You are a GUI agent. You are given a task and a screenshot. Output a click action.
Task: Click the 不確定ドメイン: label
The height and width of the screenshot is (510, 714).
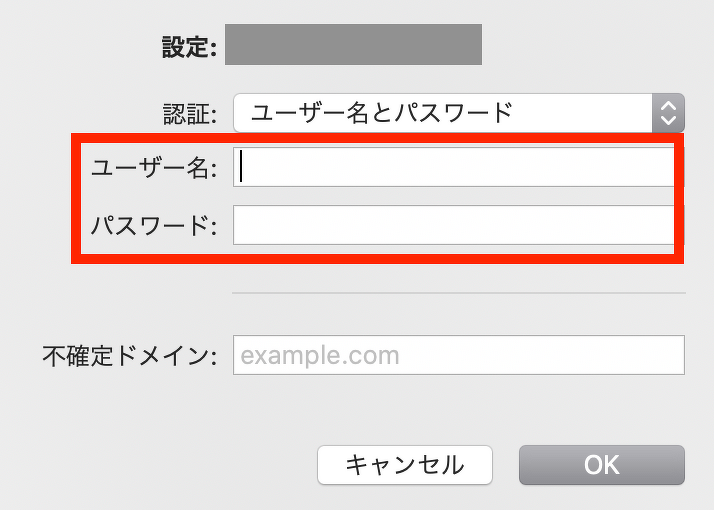coord(129,355)
